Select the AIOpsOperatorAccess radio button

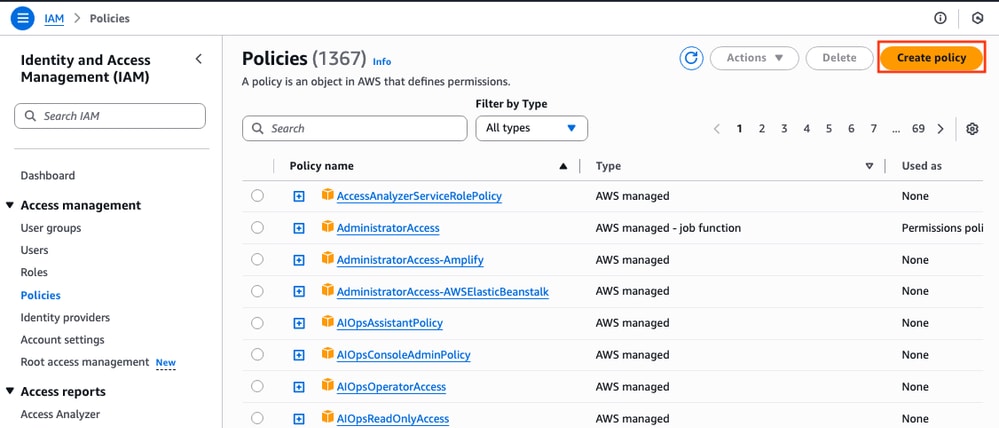[257, 387]
